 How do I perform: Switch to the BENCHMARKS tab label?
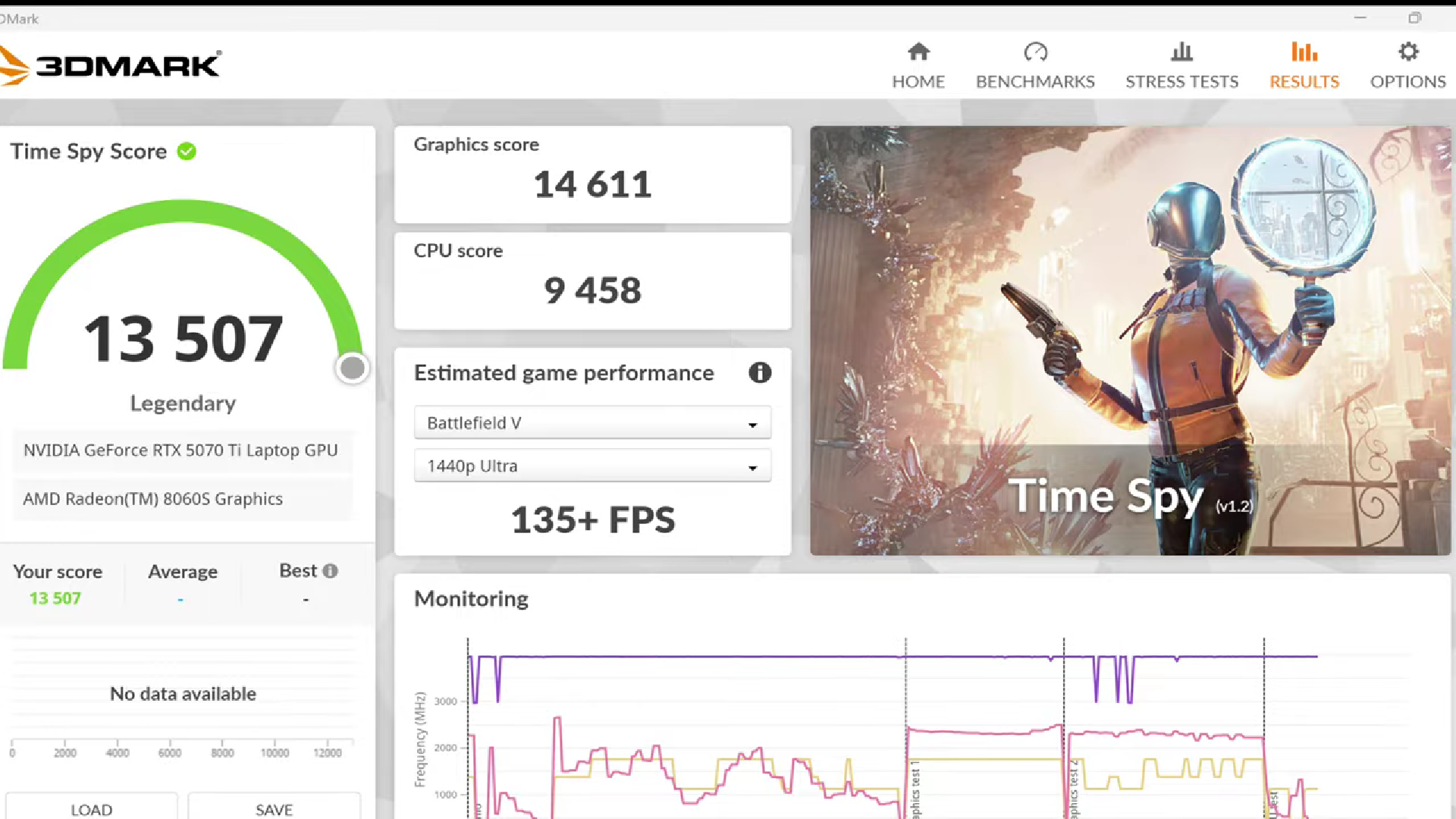1035,82
